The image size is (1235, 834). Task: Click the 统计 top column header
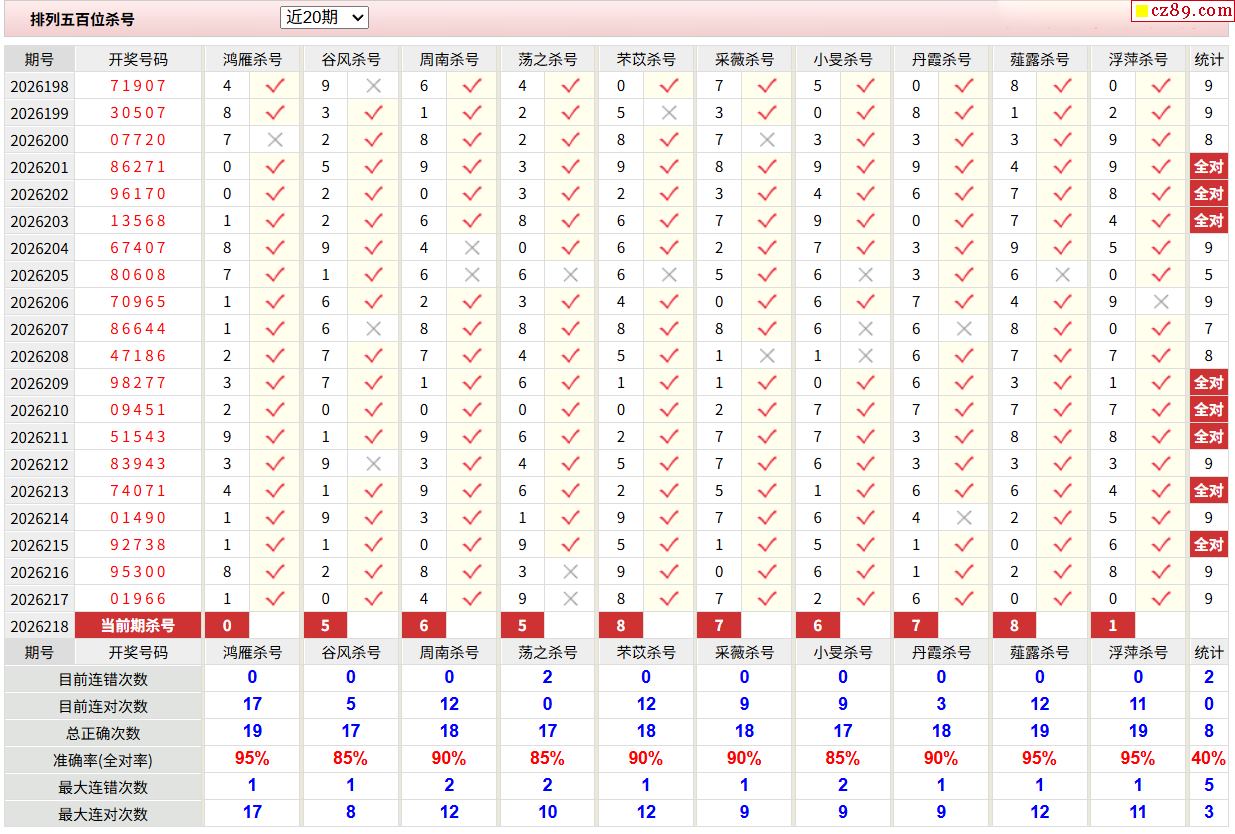[x=1209, y=59]
